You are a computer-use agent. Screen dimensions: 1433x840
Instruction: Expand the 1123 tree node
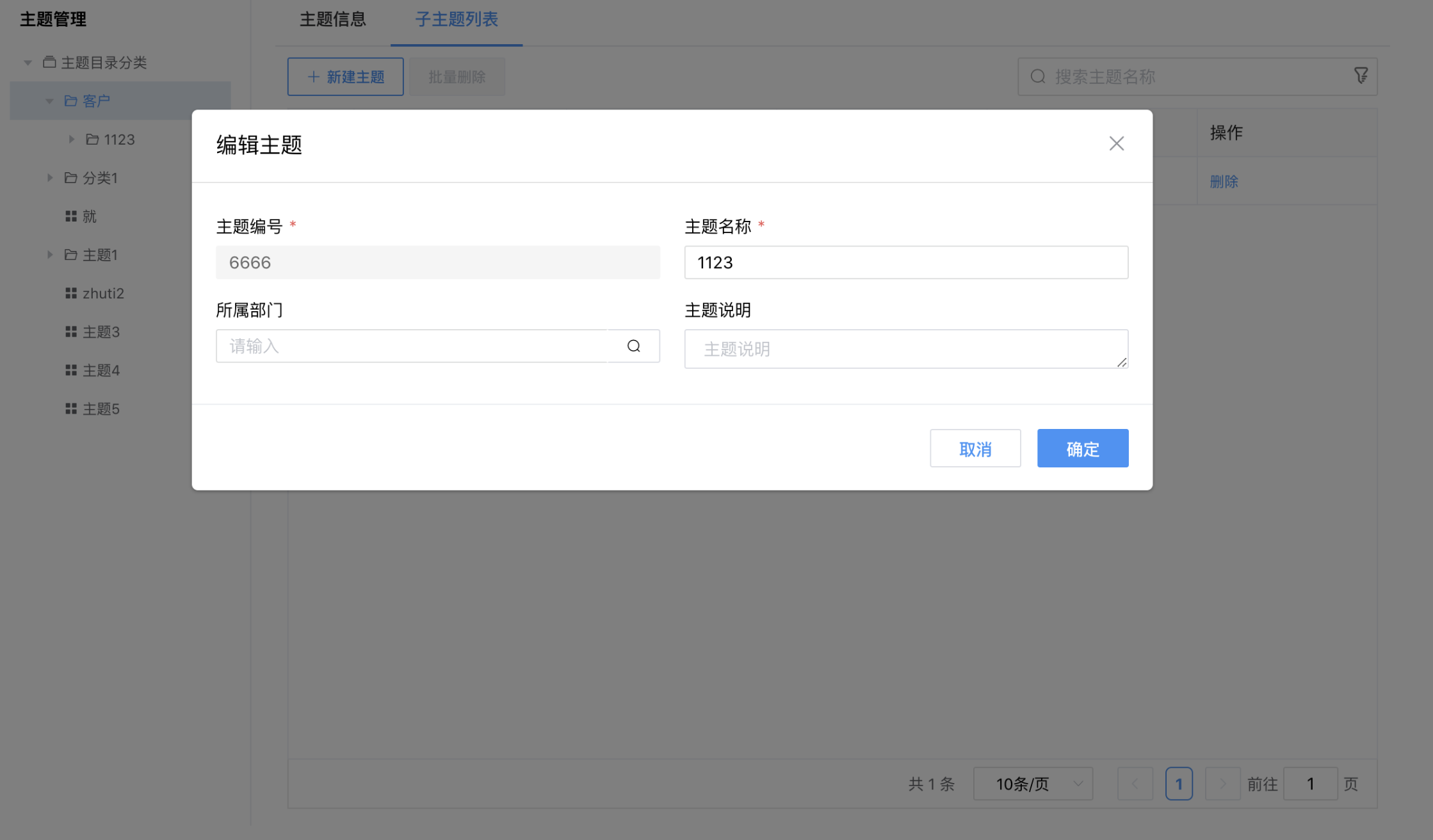point(72,139)
